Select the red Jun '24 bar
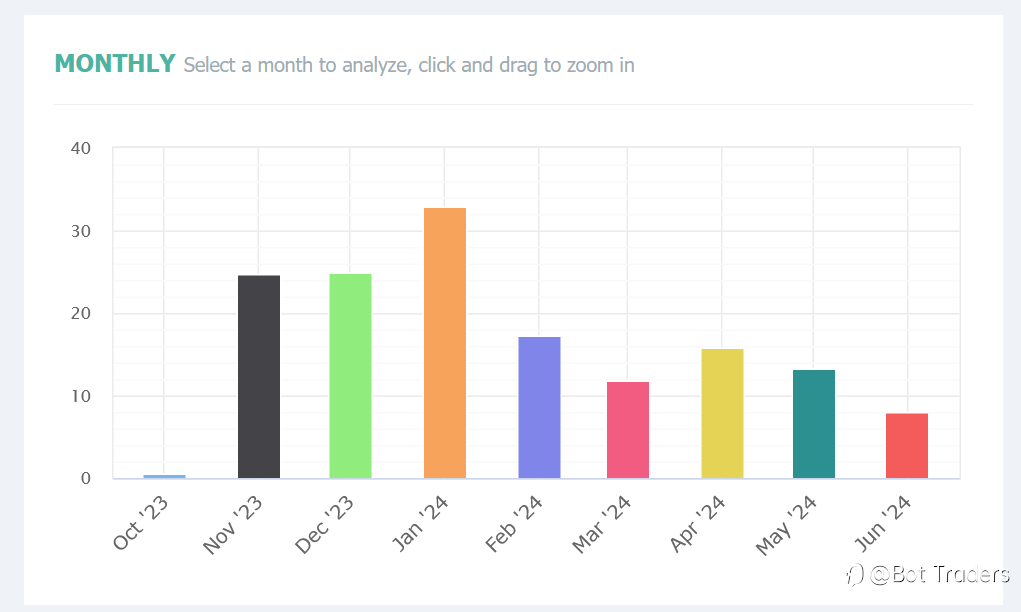 pos(906,445)
